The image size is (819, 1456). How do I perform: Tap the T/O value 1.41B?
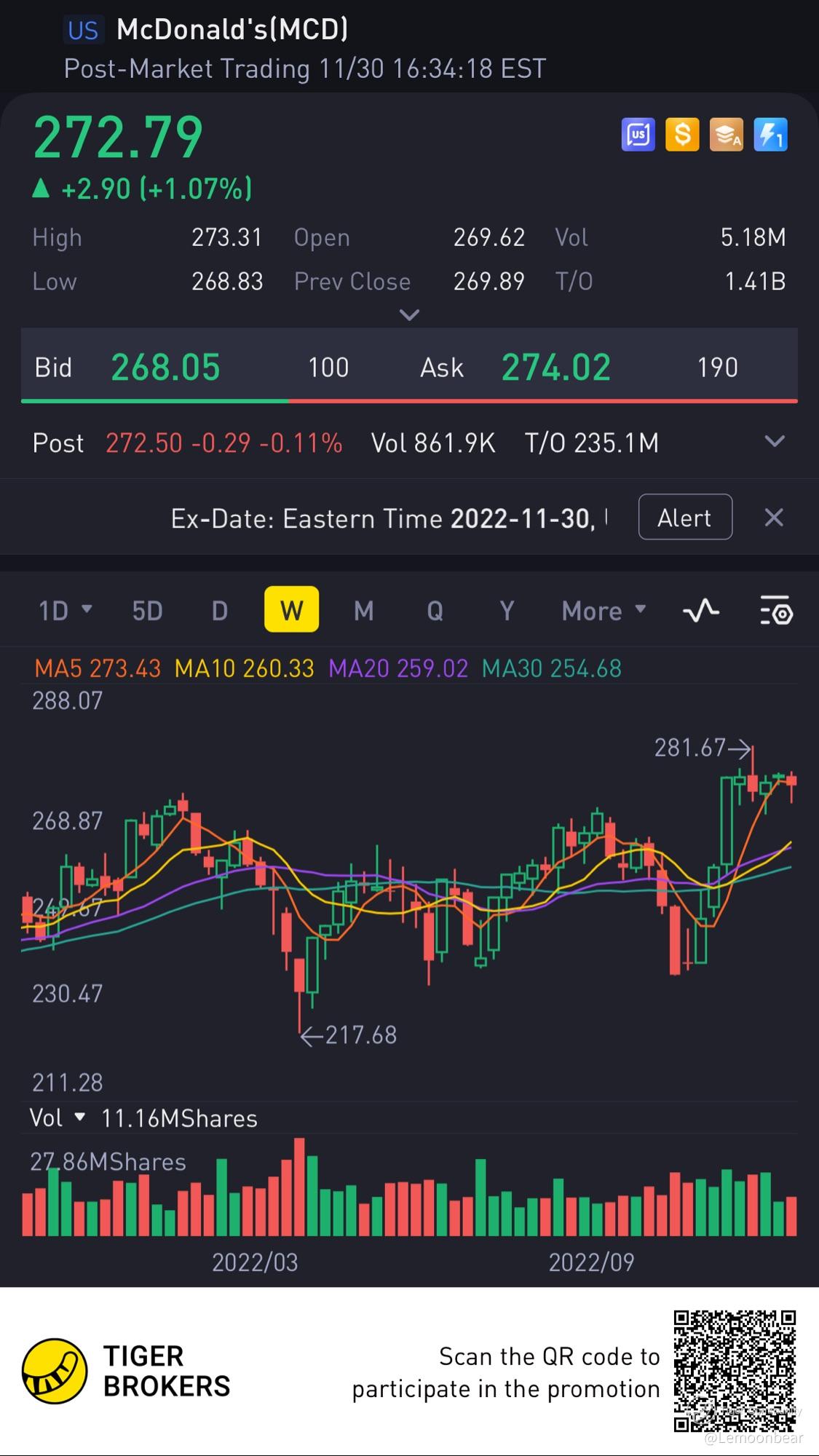[755, 281]
